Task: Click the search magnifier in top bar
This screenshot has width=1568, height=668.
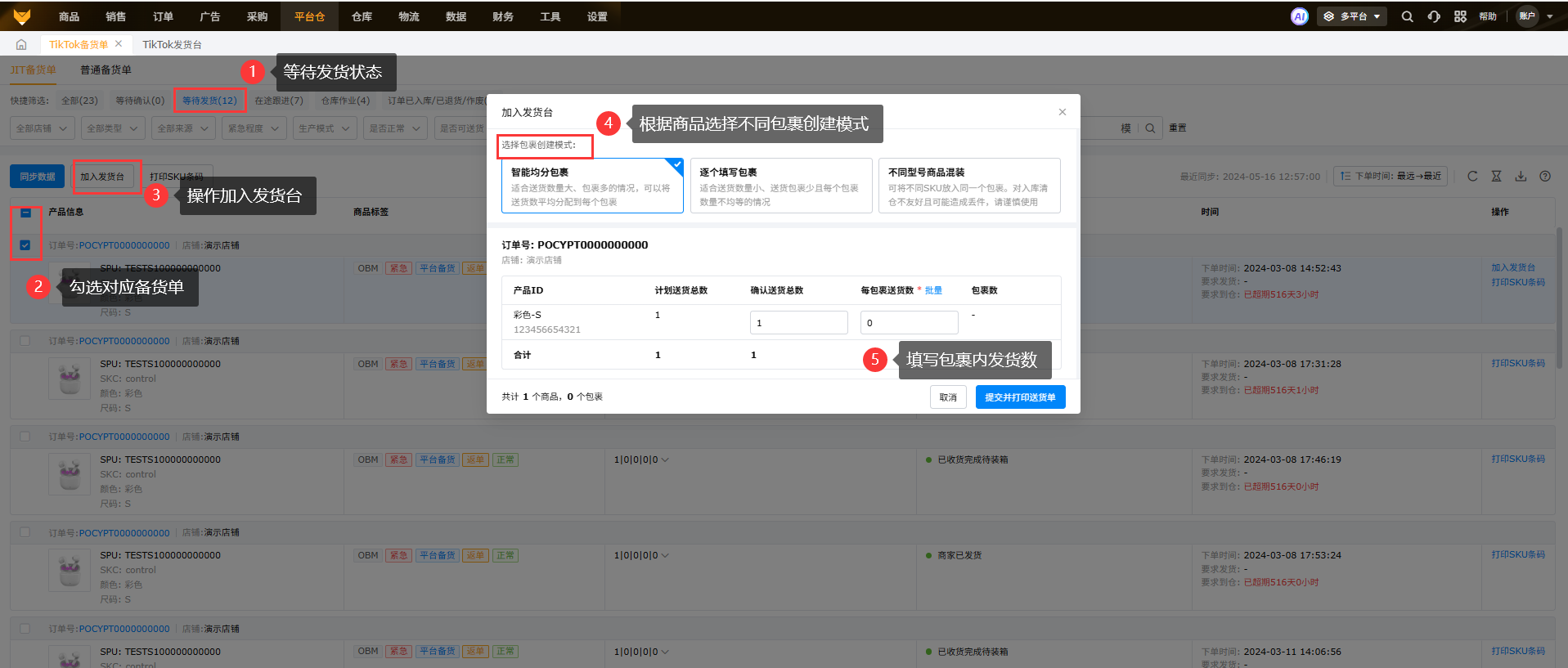Action: pyautogui.click(x=1407, y=16)
